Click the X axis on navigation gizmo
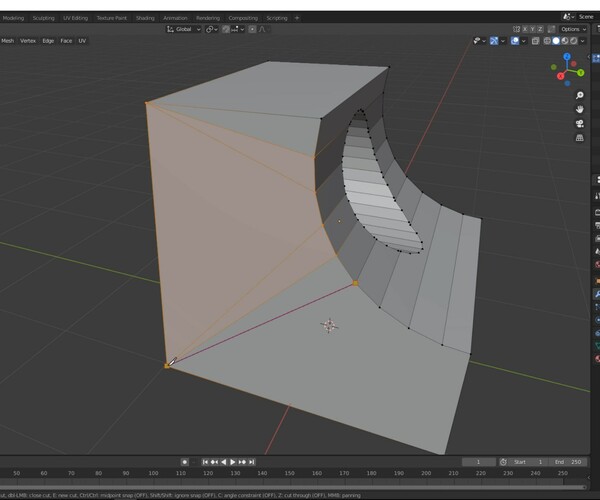 (561, 76)
